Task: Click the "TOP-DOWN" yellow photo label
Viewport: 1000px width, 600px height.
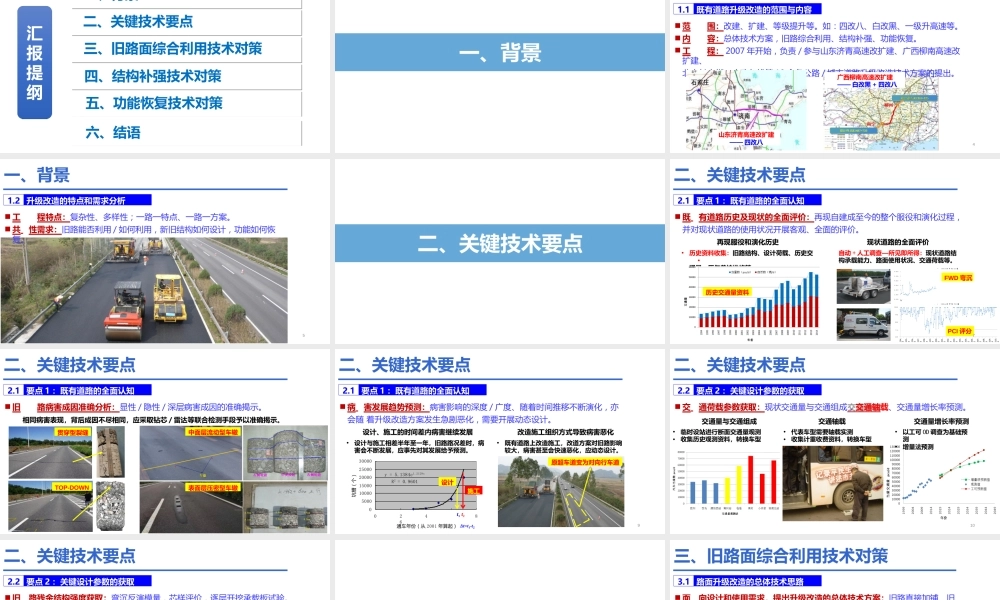Action: point(71,487)
